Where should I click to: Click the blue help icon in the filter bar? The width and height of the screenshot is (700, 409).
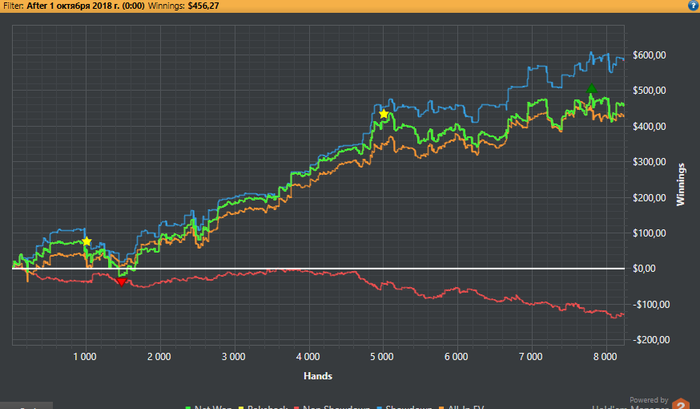coord(694,5)
